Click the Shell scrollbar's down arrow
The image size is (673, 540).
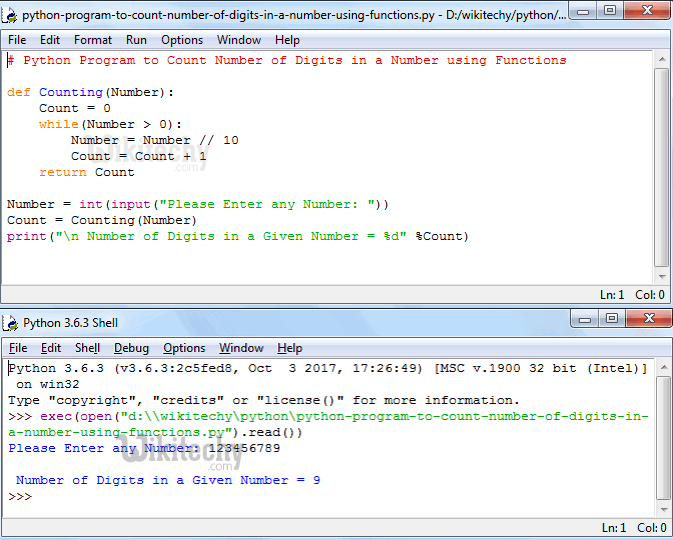coord(664,508)
